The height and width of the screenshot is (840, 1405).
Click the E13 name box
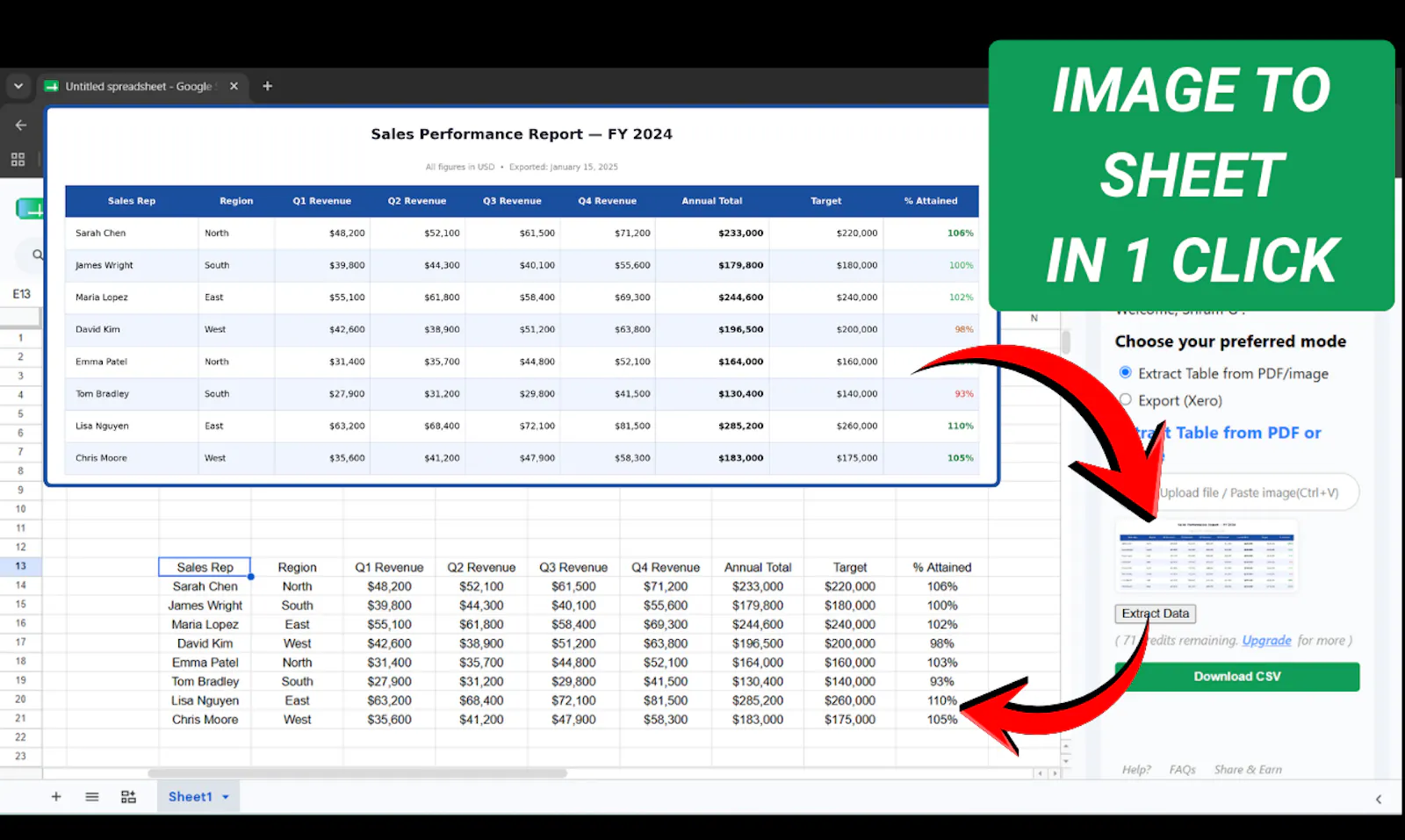tap(21, 294)
